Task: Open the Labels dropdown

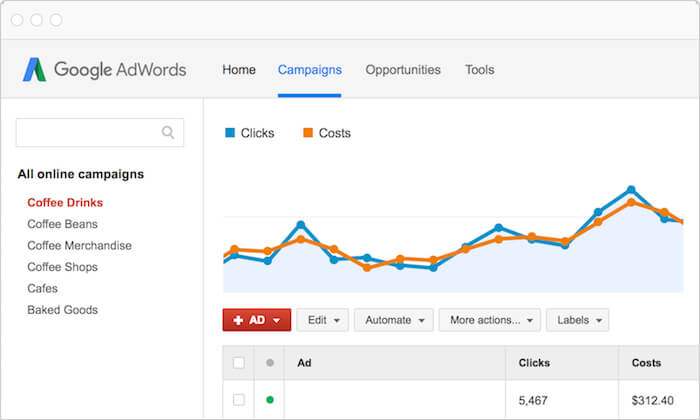Action: [x=578, y=320]
